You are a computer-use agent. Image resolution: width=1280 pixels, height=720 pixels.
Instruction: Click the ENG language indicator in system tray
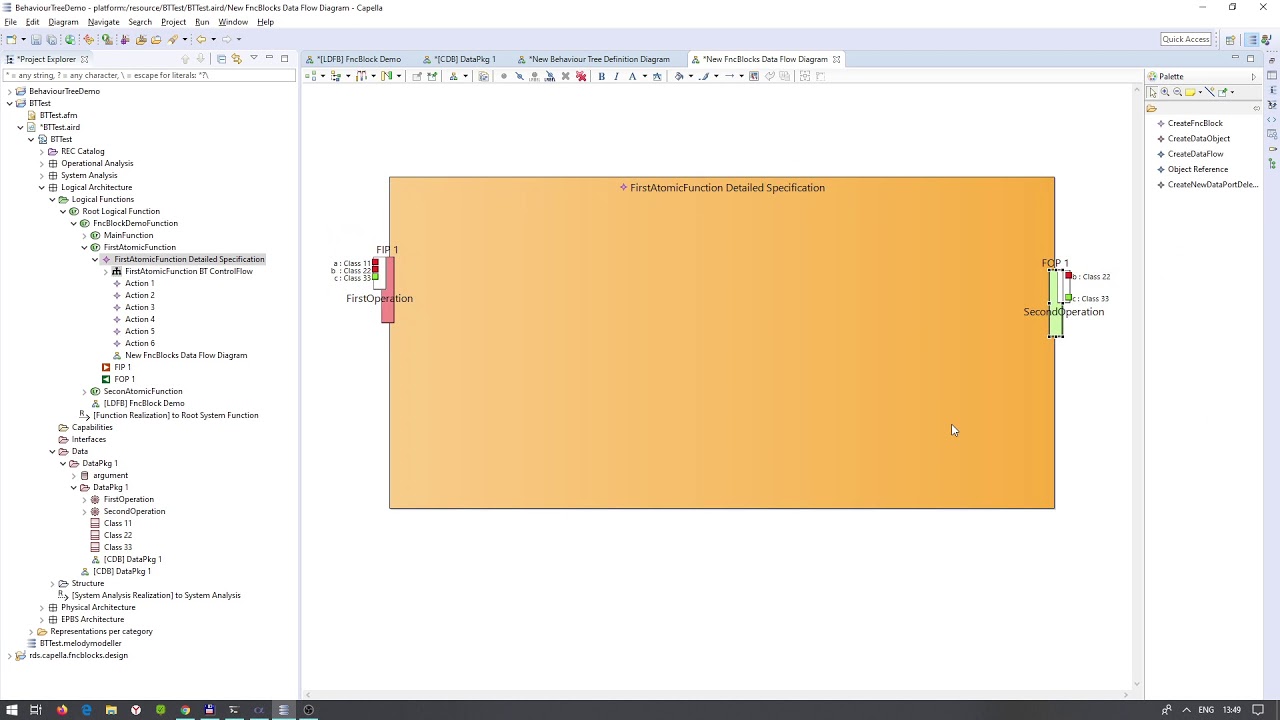click(1206, 710)
